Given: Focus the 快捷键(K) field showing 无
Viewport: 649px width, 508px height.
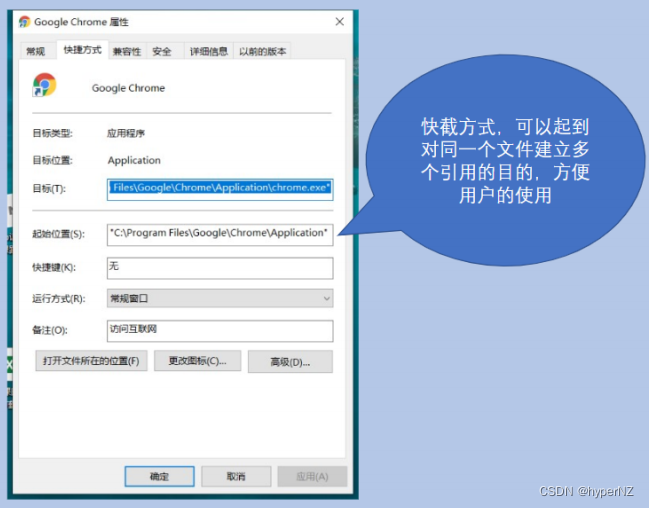Looking at the screenshot, I should (x=220, y=268).
